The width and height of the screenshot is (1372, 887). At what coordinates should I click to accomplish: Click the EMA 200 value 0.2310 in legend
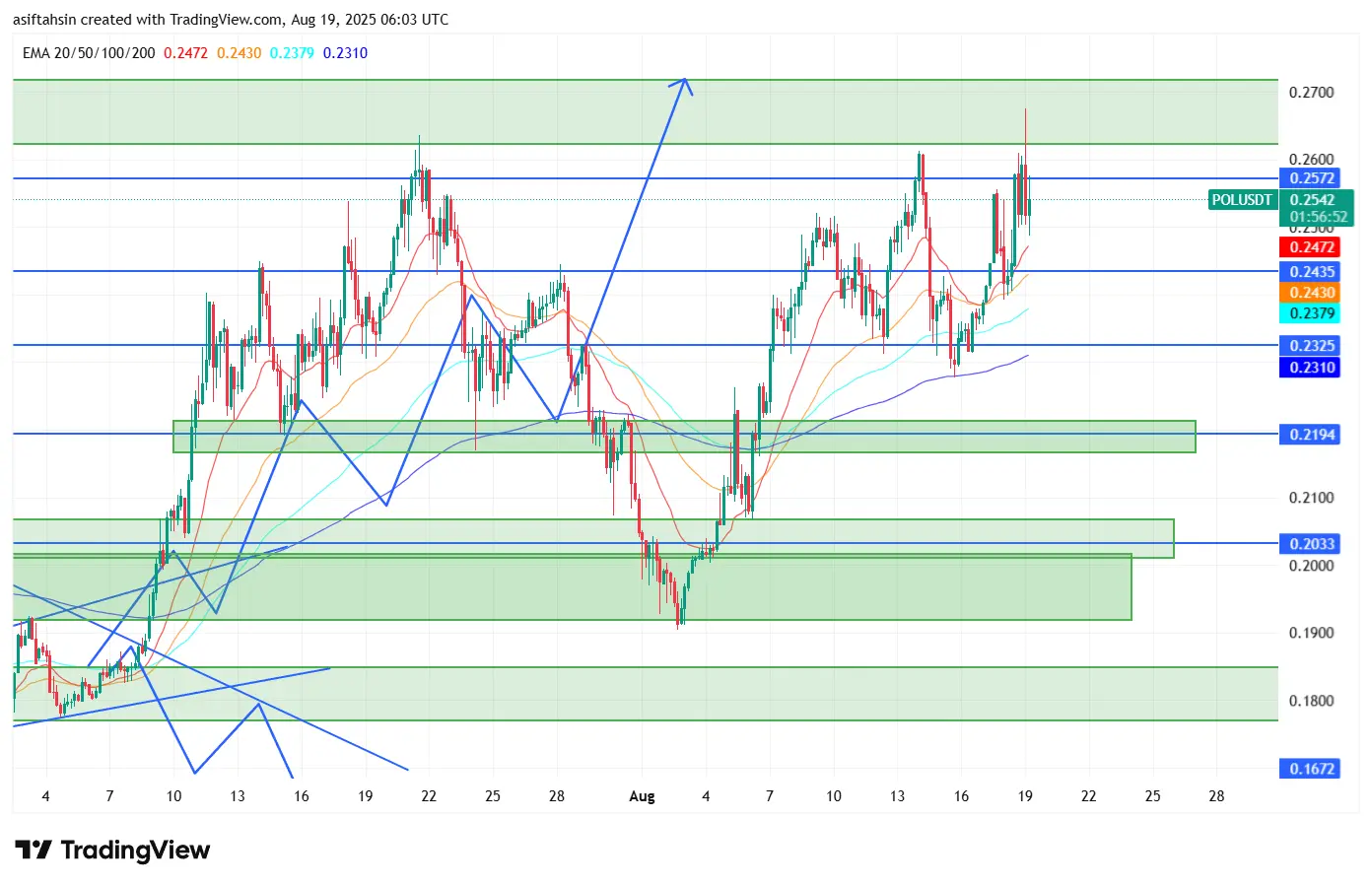tap(345, 53)
